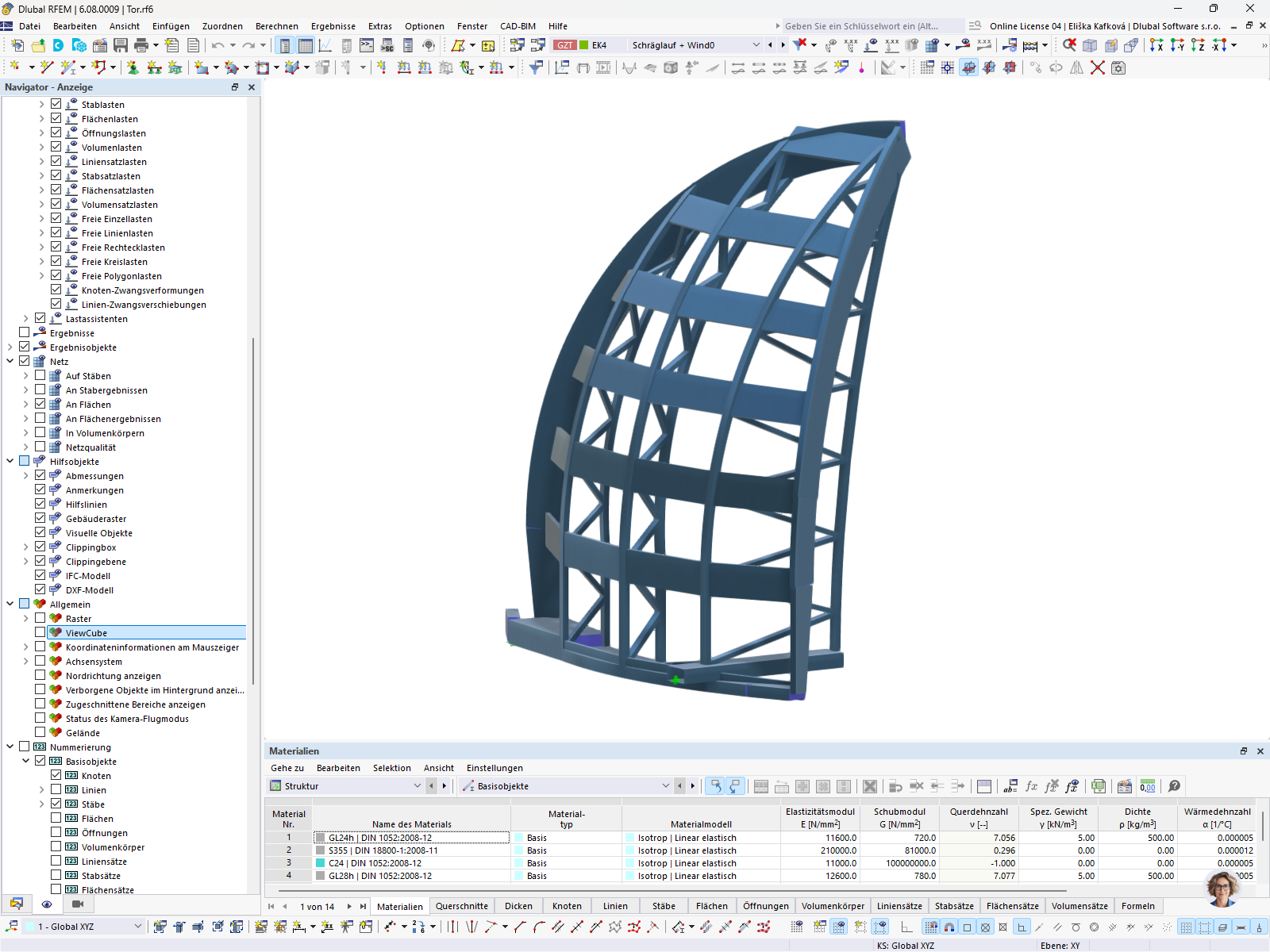1270x952 pixels.
Task: Expand the Netzqualität tree item
Action: (x=25, y=447)
